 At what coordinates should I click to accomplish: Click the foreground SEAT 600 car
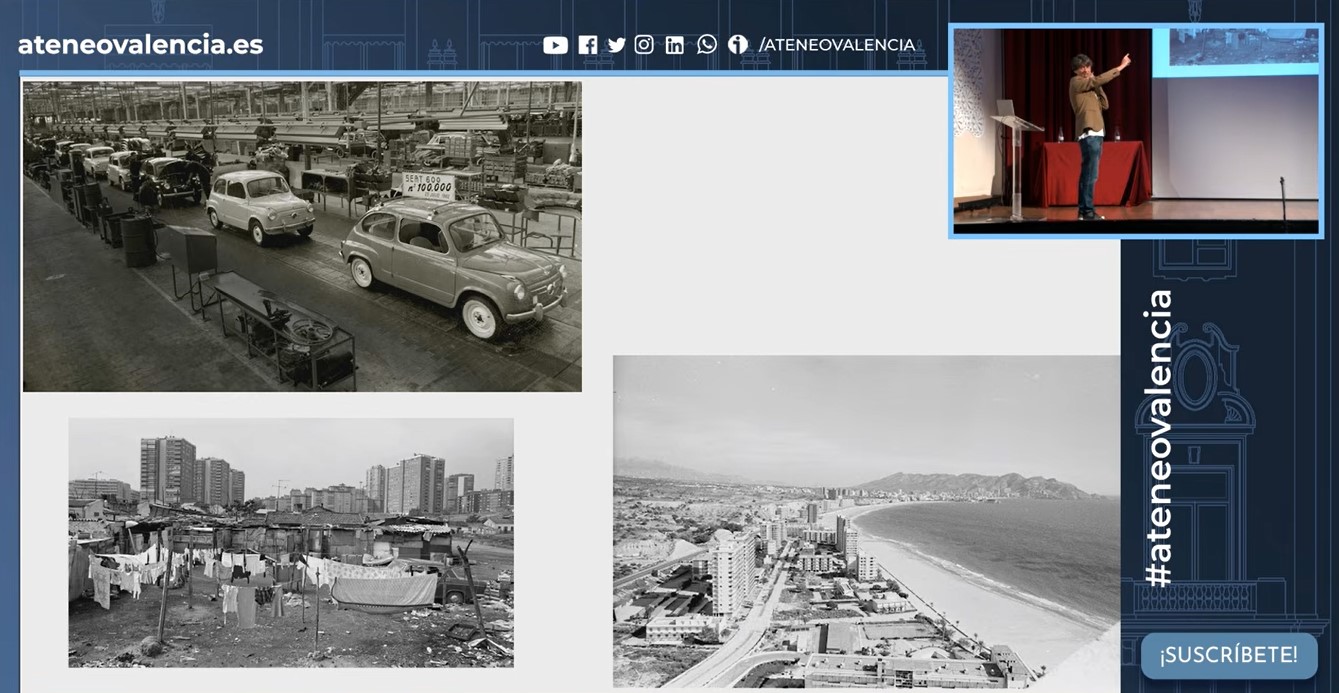click(x=455, y=265)
